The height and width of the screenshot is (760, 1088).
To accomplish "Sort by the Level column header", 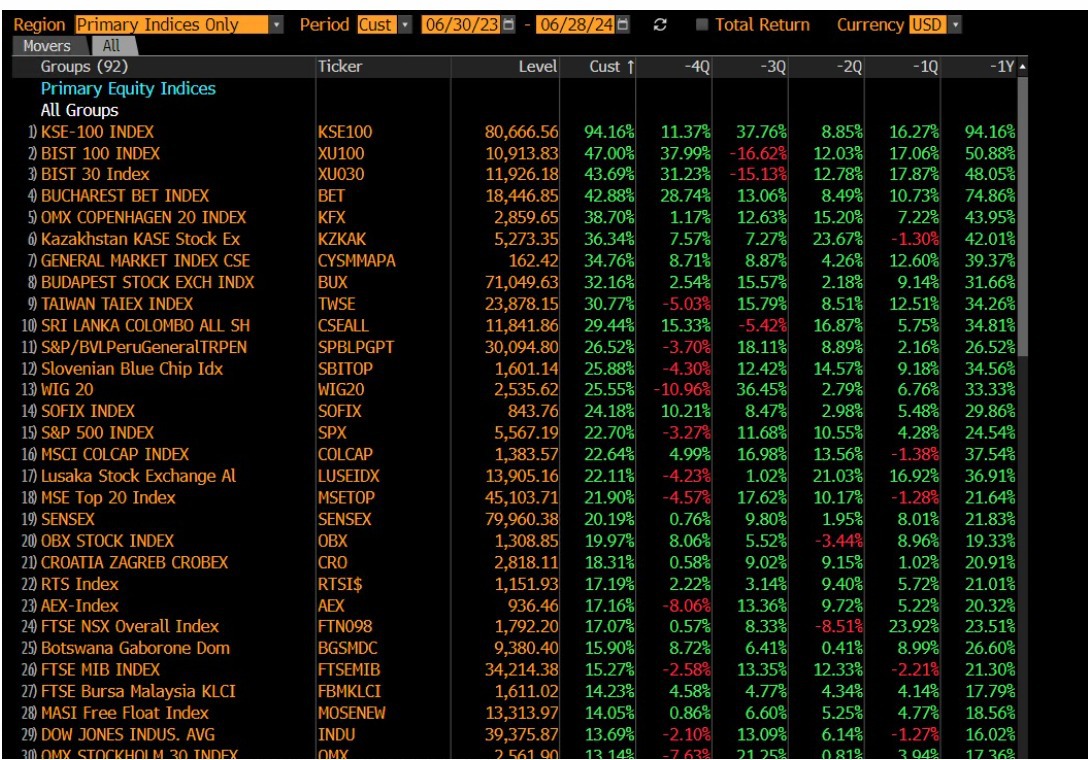I will click(x=506, y=67).
